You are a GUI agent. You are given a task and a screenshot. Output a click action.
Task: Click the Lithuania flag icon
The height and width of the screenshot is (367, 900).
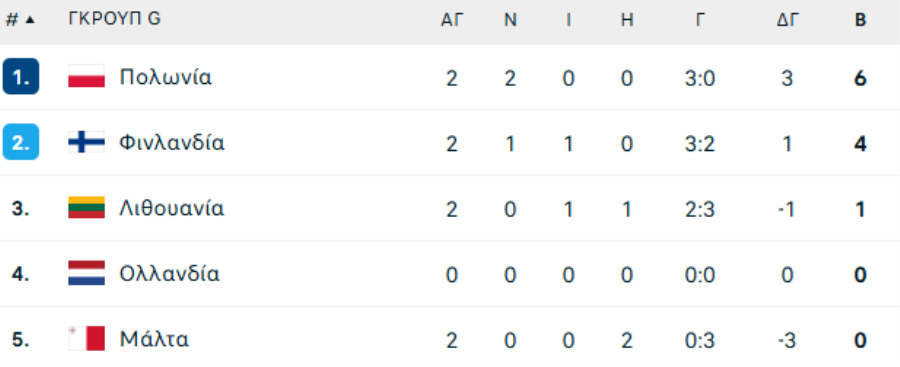pos(87,207)
